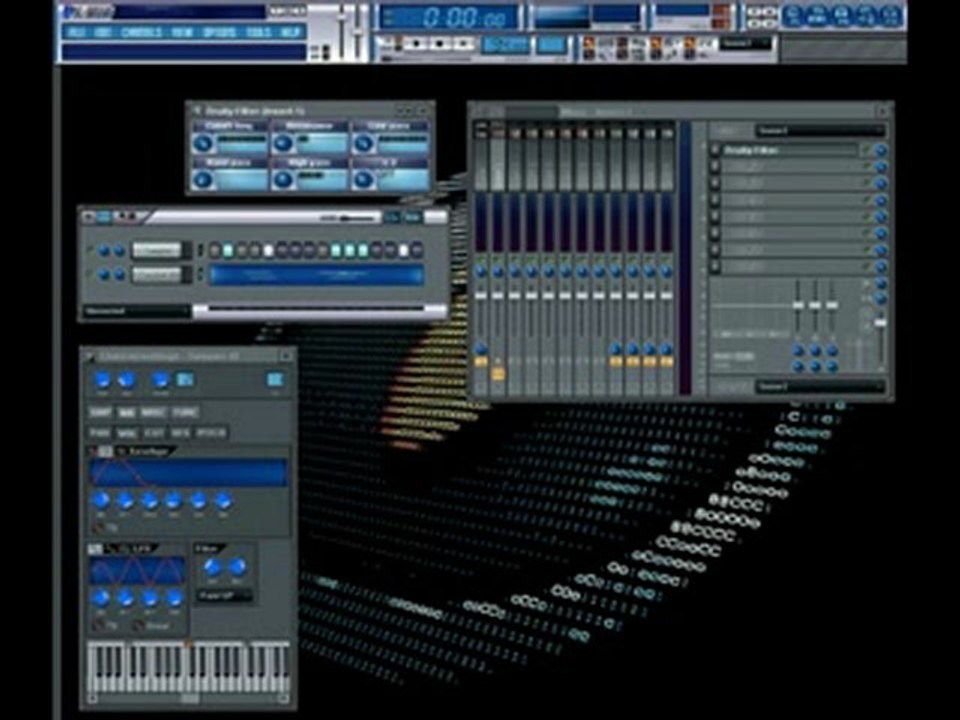Click the first top-row knob in channel settings
The height and width of the screenshot is (720, 960).
pyautogui.click(x=102, y=380)
